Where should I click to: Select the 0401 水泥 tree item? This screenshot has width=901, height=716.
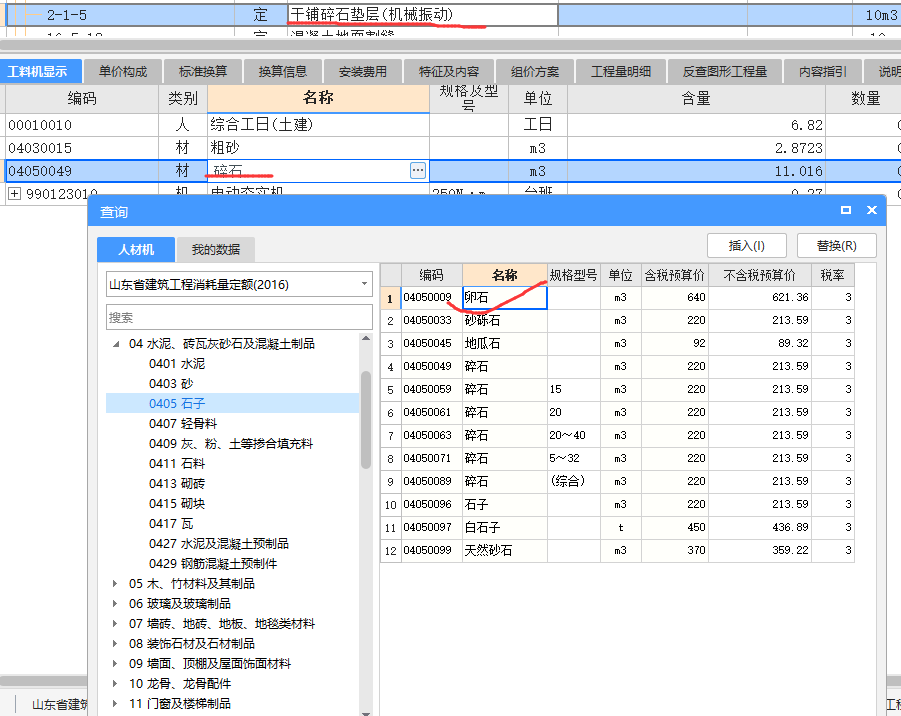[x=176, y=364]
